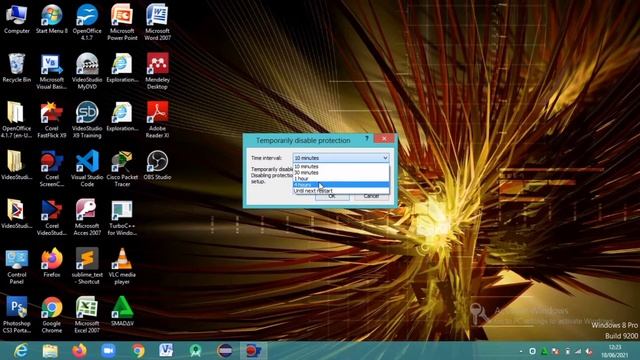640x360 pixels.
Task: Open Zoom from the taskbar
Action: click(x=109, y=351)
